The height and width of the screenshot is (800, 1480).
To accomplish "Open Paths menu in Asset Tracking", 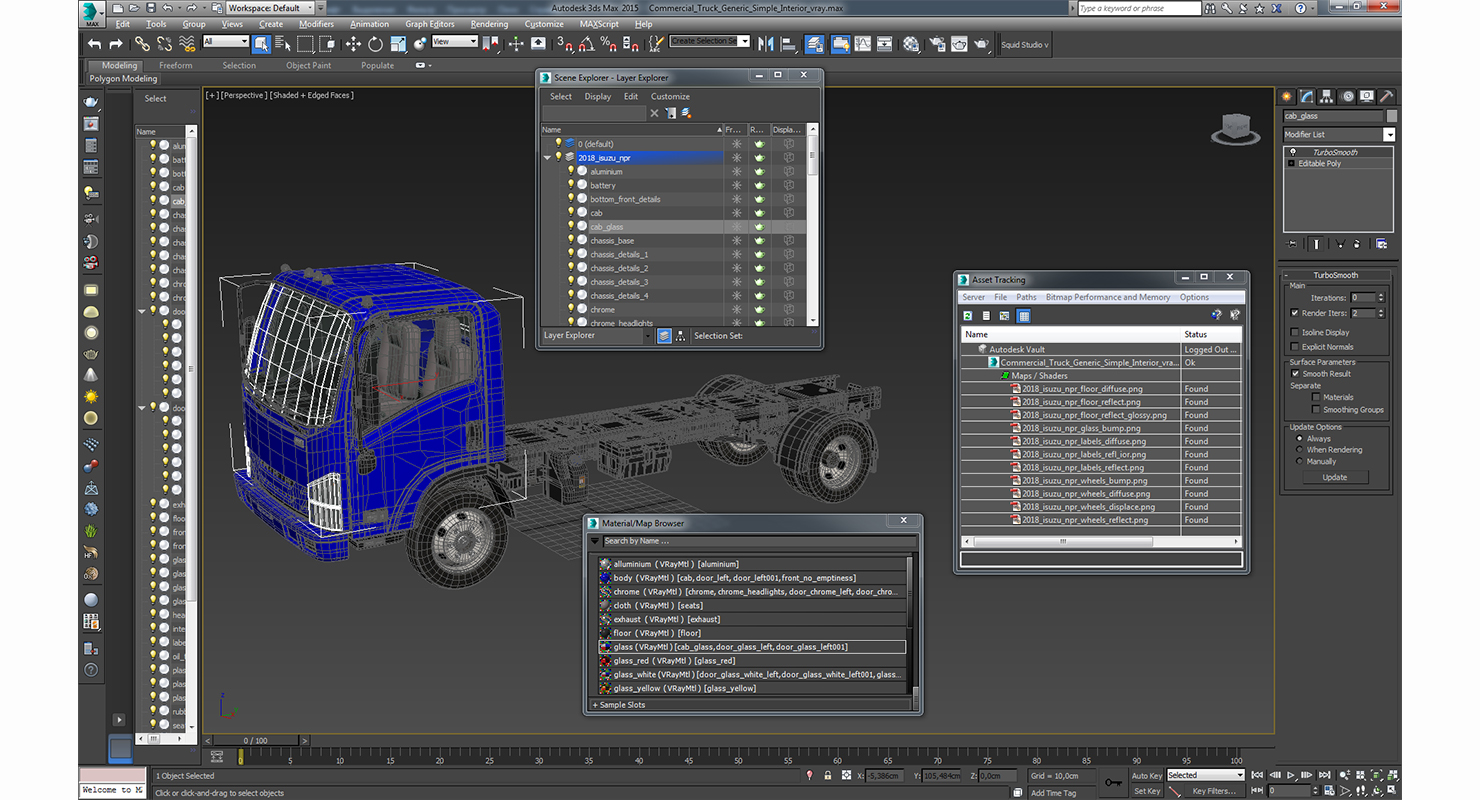I will (1026, 297).
